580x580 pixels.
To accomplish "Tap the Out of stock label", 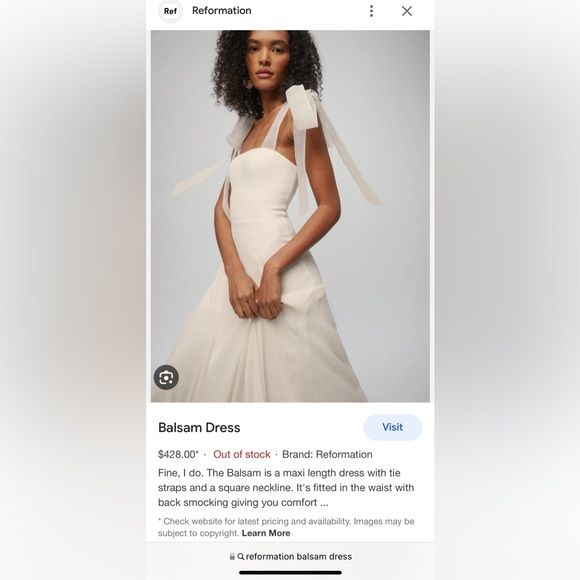I will [242, 454].
